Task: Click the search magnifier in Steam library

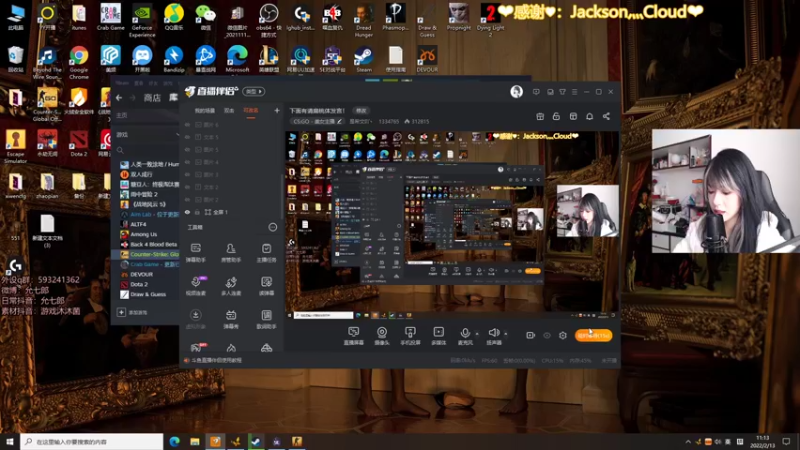Action: click(x=120, y=150)
